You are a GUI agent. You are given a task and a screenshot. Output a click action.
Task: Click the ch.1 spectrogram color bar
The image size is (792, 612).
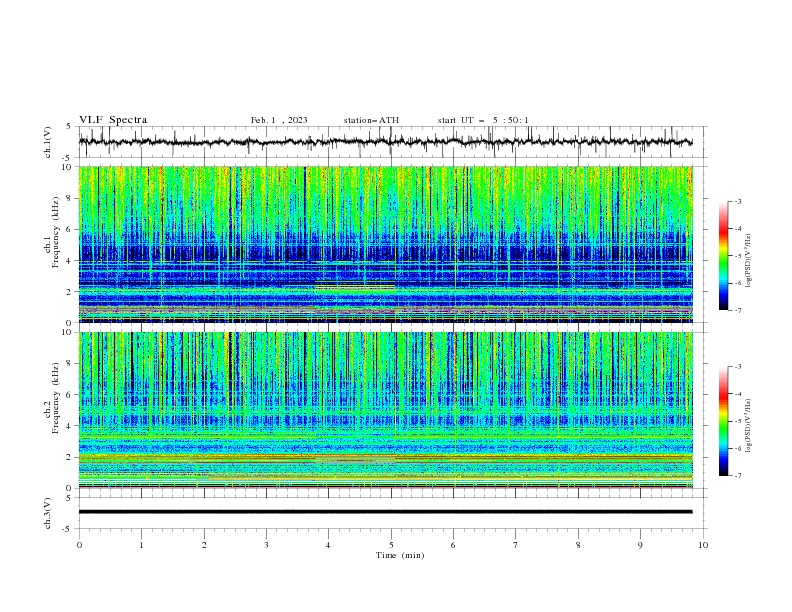click(723, 256)
